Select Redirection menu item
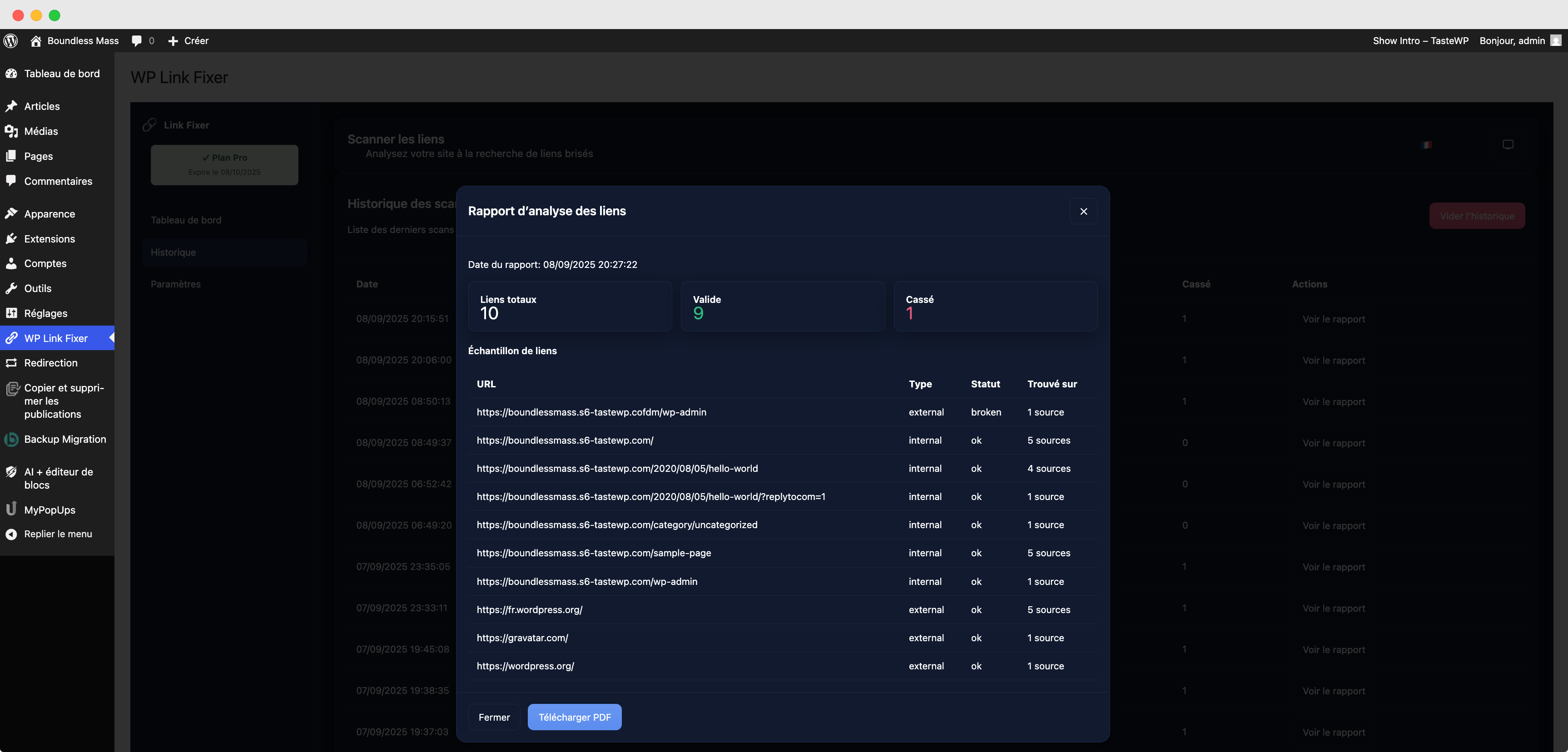Viewport: 1568px width, 752px height. 50,363
